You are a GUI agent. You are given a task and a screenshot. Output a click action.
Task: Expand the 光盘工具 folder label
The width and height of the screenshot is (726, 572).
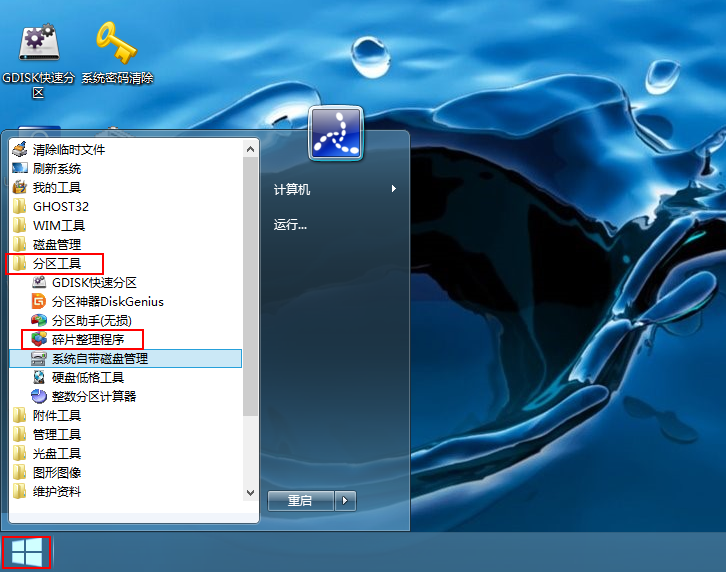[x=57, y=453]
